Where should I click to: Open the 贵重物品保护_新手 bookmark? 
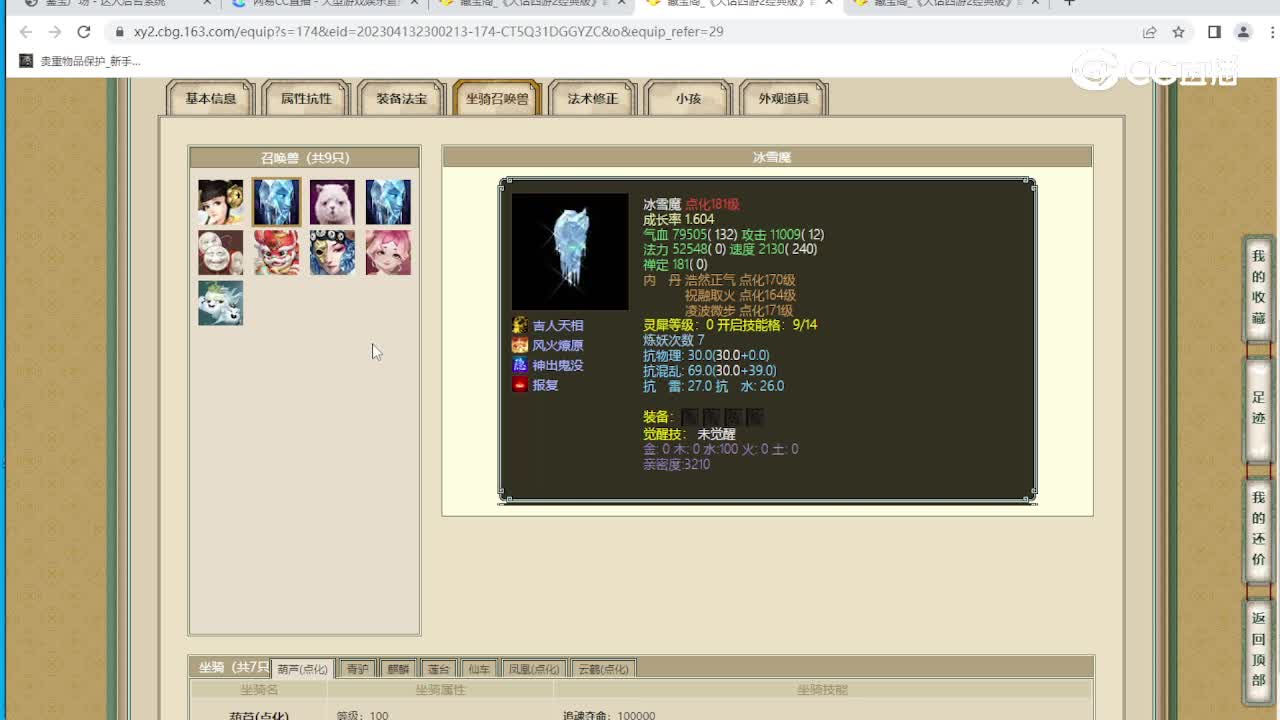[x=80, y=61]
